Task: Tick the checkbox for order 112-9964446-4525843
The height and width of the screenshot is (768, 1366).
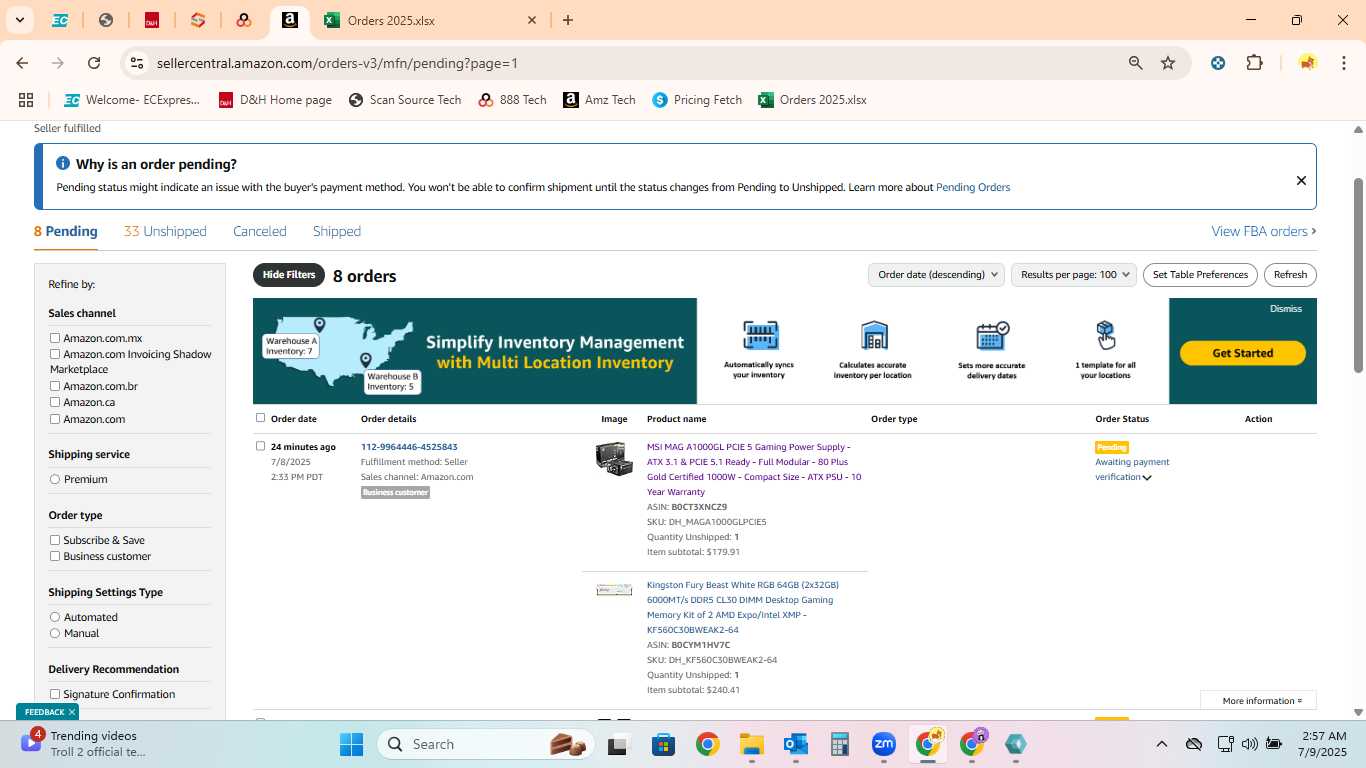Action: pyautogui.click(x=261, y=446)
